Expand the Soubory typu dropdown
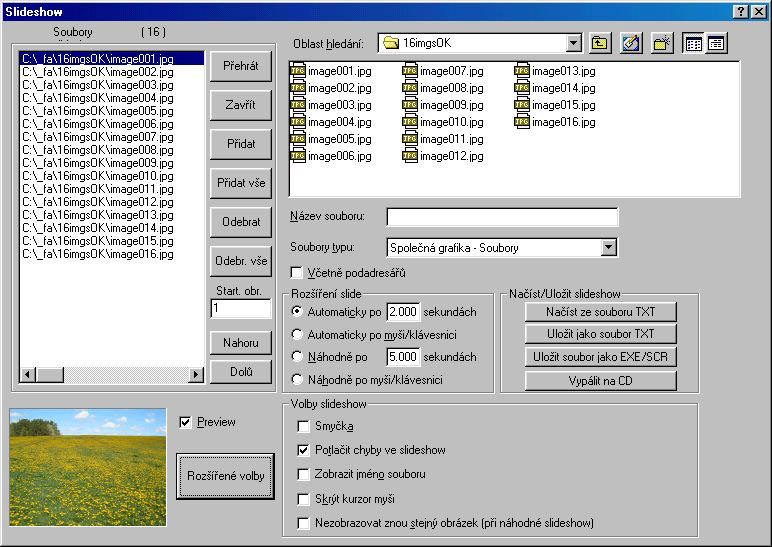The image size is (772, 547). point(608,247)
